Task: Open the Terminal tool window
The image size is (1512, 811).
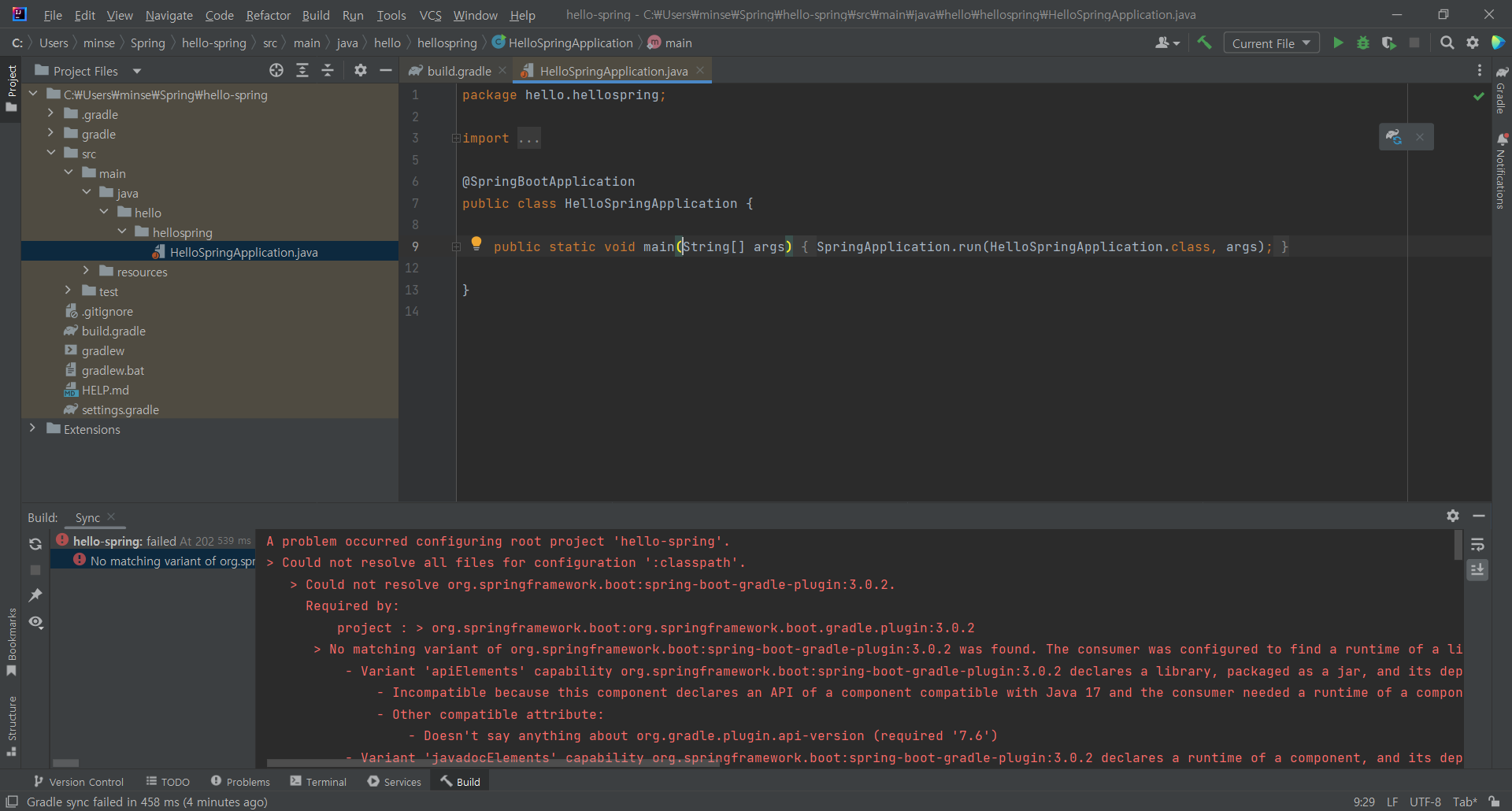Action: click(x=318, y=782)
